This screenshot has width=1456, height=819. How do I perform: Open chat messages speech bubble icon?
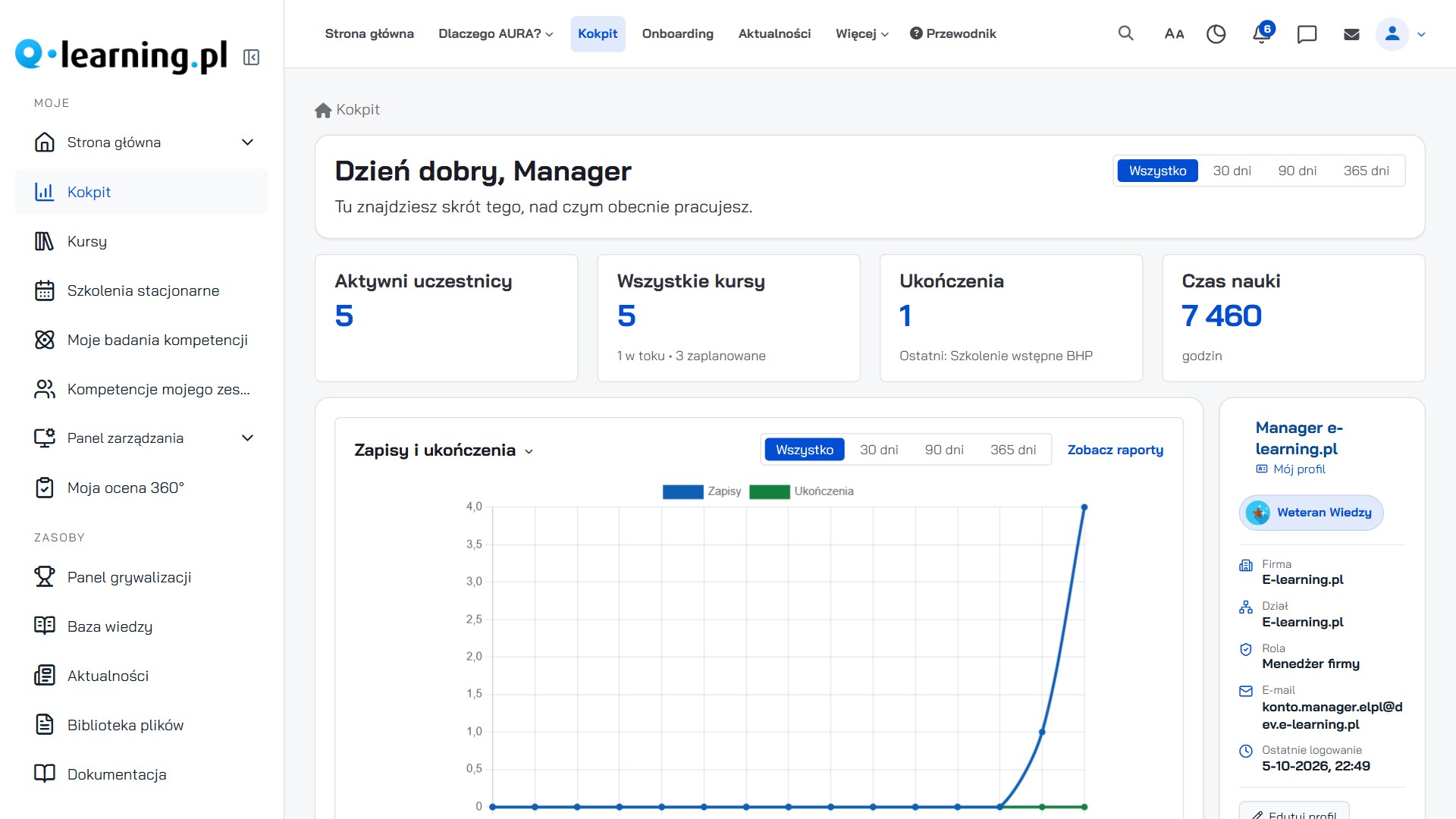click(1307, 34)
